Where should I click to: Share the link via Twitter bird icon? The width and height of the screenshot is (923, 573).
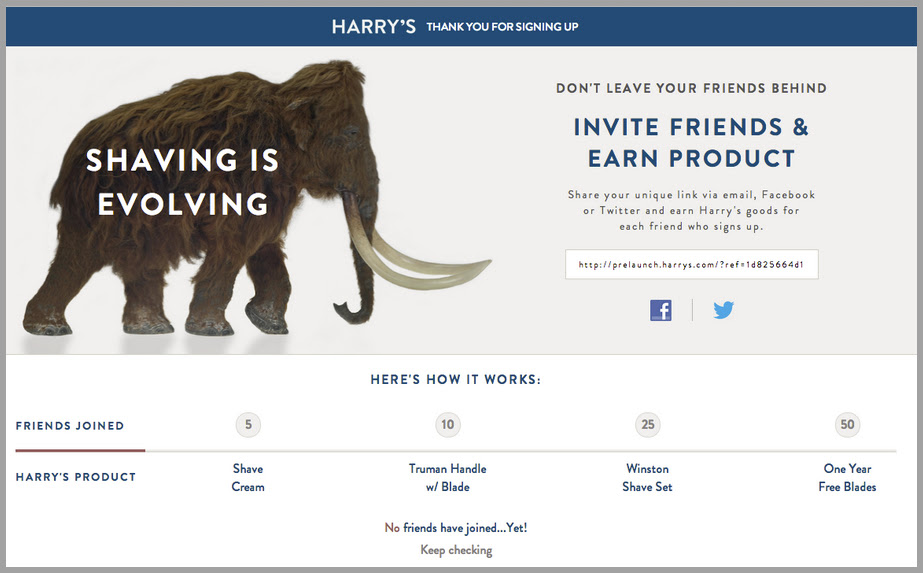point(723,310)
